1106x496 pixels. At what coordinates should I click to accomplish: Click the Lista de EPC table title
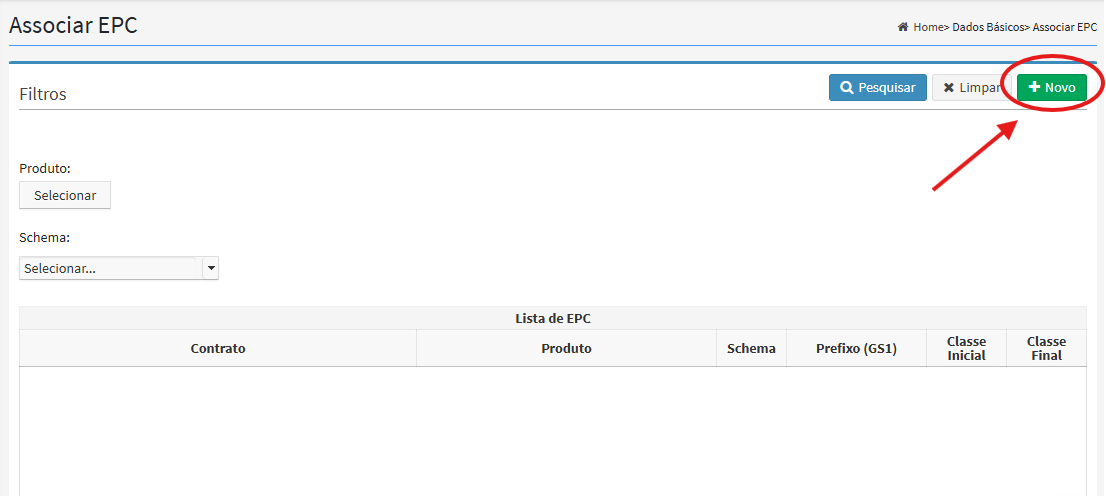(x=552, y=318)
